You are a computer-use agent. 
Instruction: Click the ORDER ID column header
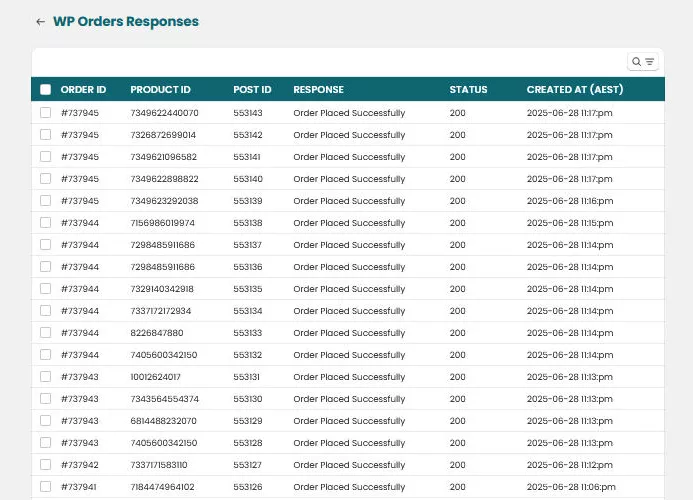coord(83,90)
